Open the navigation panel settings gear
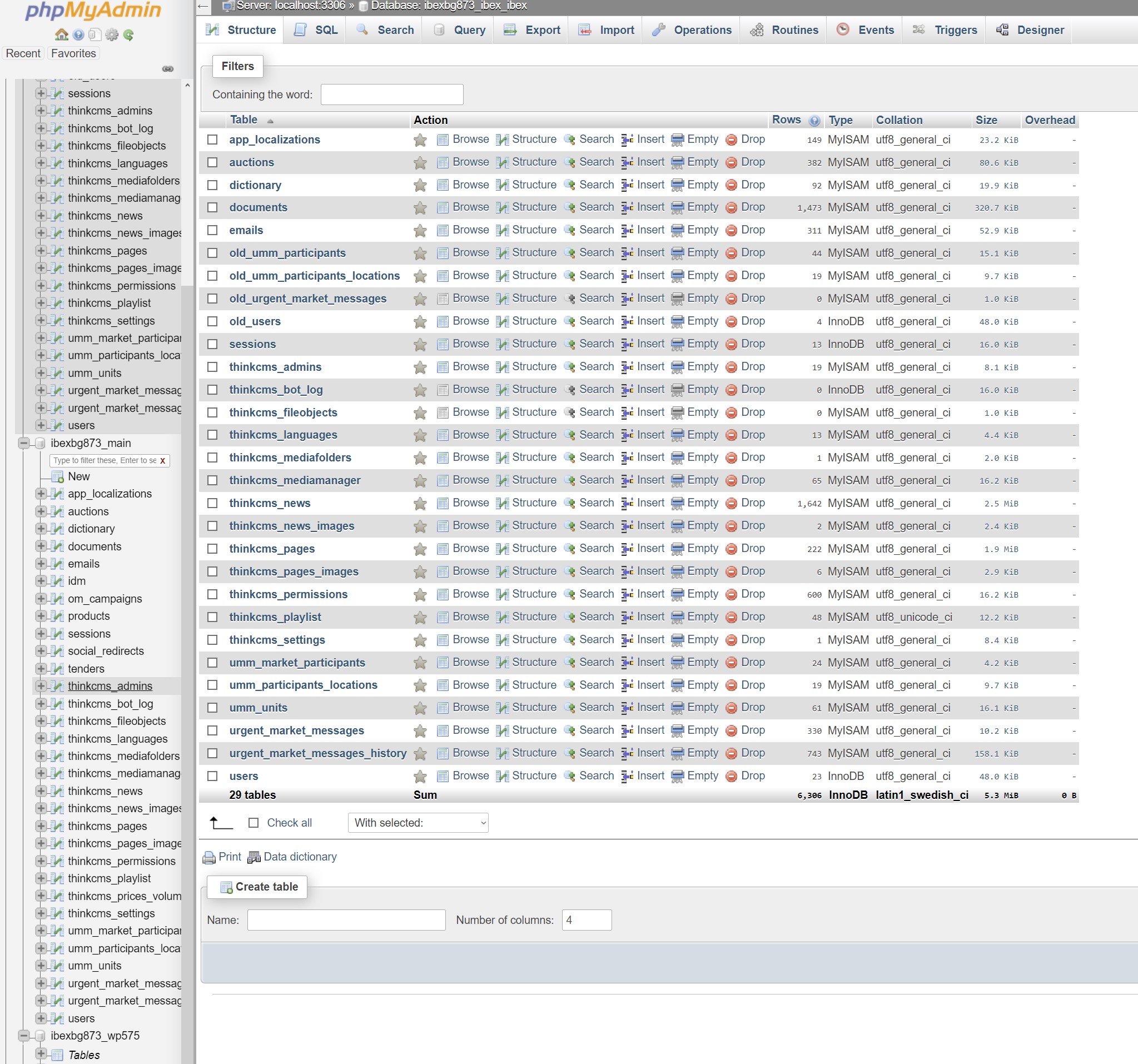1138x1064 pixels. point(112,34)
